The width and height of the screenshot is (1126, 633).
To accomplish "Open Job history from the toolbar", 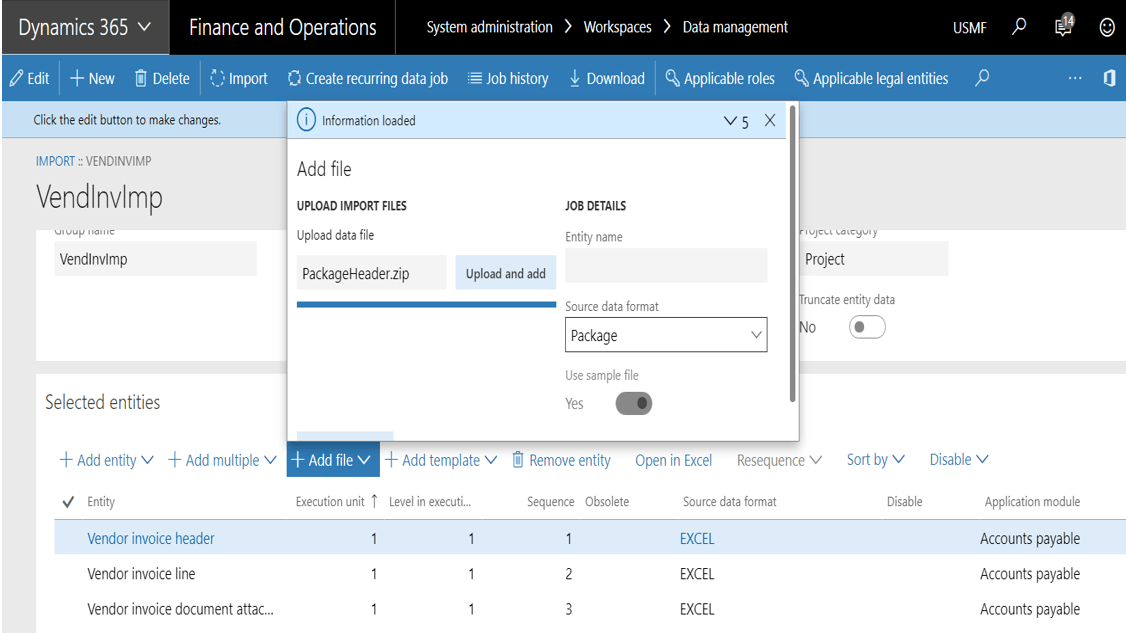I will (x=507, y=78).
